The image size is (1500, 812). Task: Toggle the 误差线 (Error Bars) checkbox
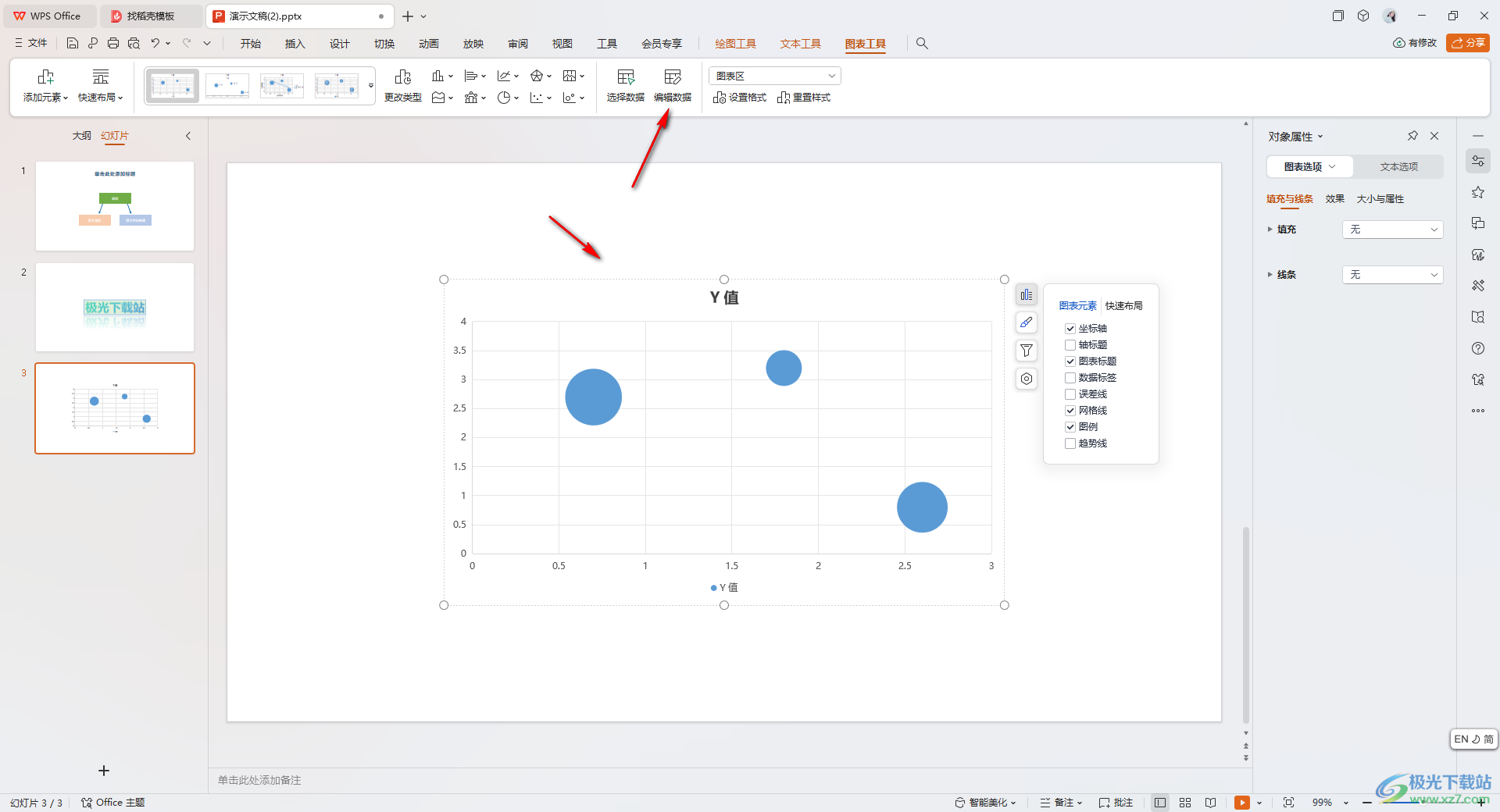pyautogui.click(x=1070, y=394)
